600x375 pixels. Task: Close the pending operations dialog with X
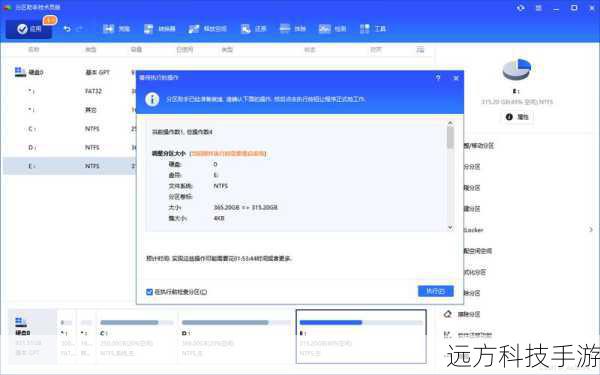456,78
